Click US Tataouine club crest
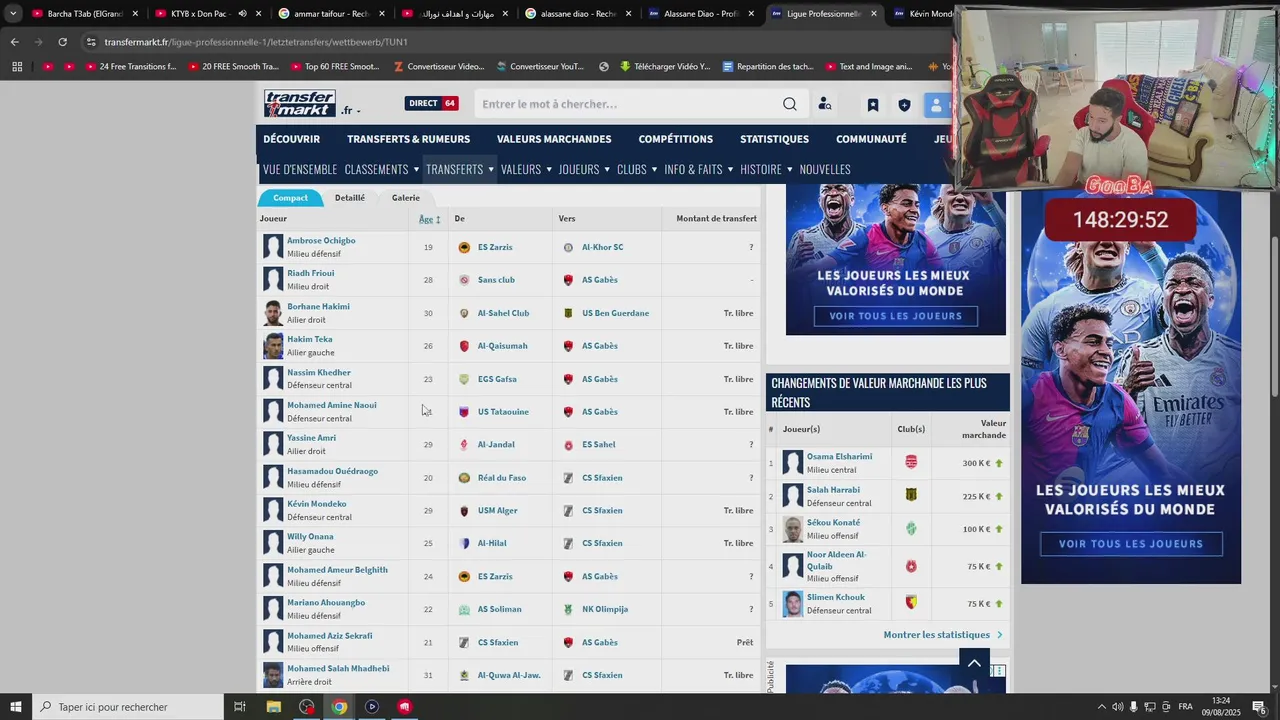 point(464,412)
